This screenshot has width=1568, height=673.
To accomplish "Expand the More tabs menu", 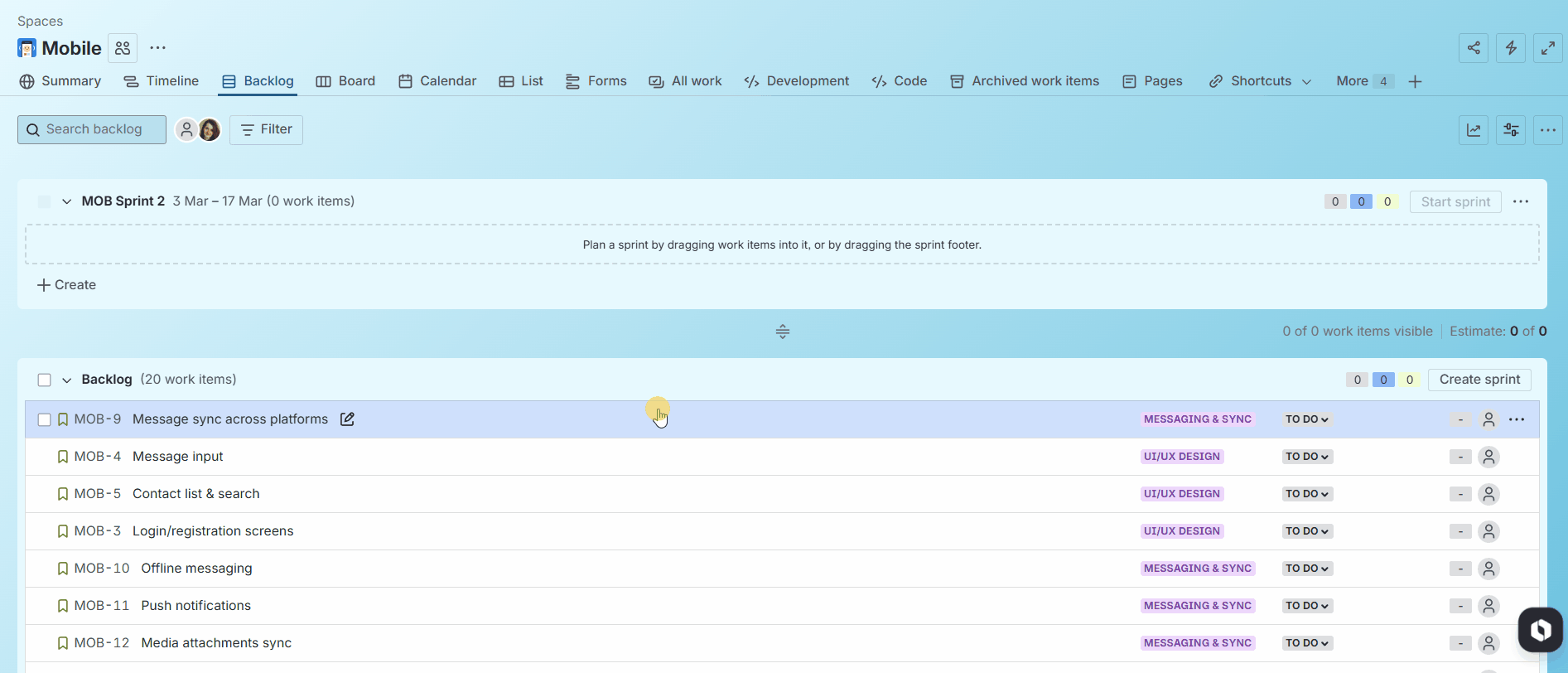I will click(x=1364, y=81).
